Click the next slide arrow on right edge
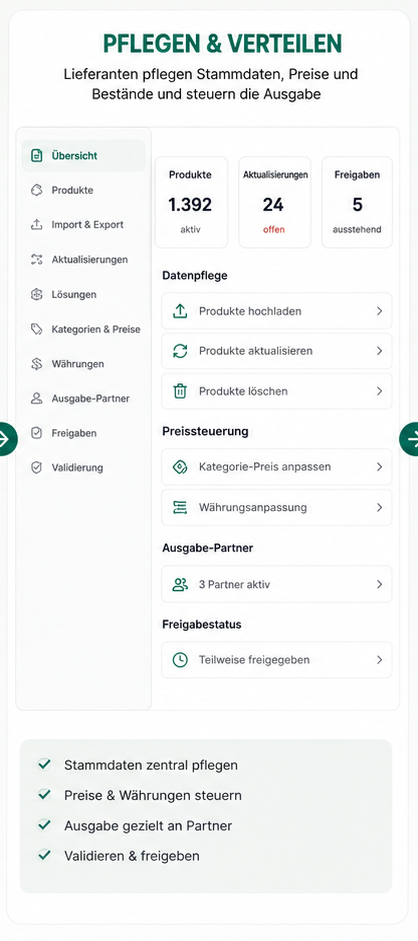418x941 pixels. tap(410, 439)
